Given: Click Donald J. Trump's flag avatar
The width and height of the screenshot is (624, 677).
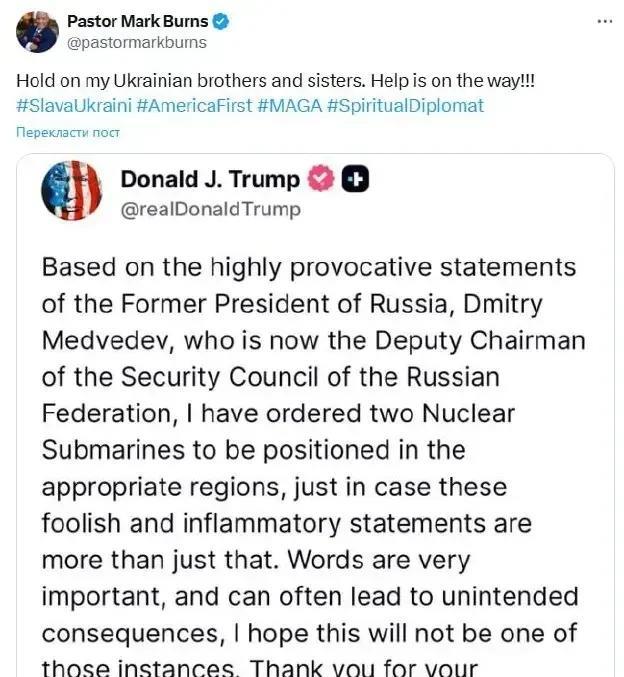Looking at the screenshot, I should pos(73,190).
